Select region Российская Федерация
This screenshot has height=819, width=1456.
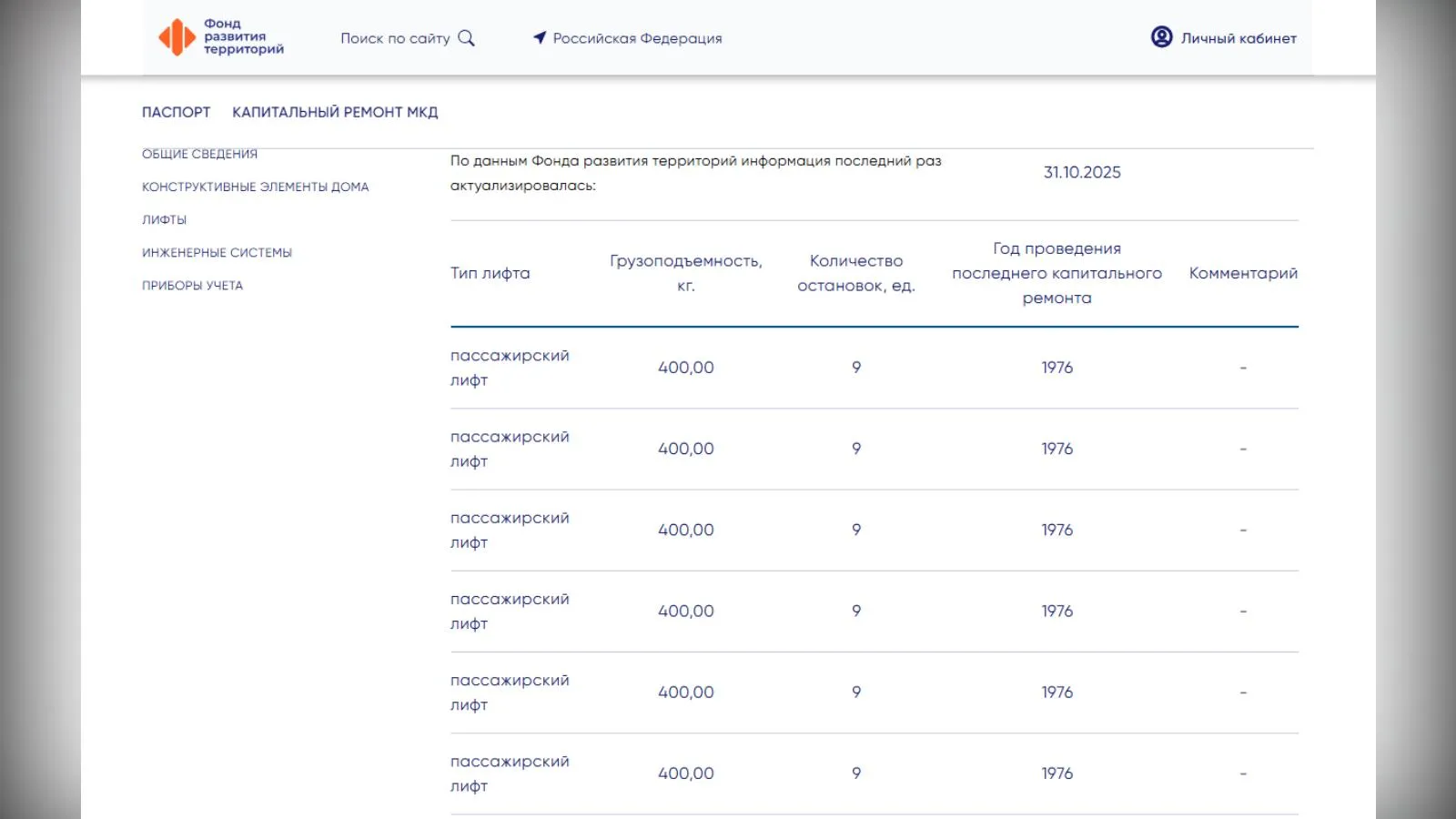click(x=637, y=38)
